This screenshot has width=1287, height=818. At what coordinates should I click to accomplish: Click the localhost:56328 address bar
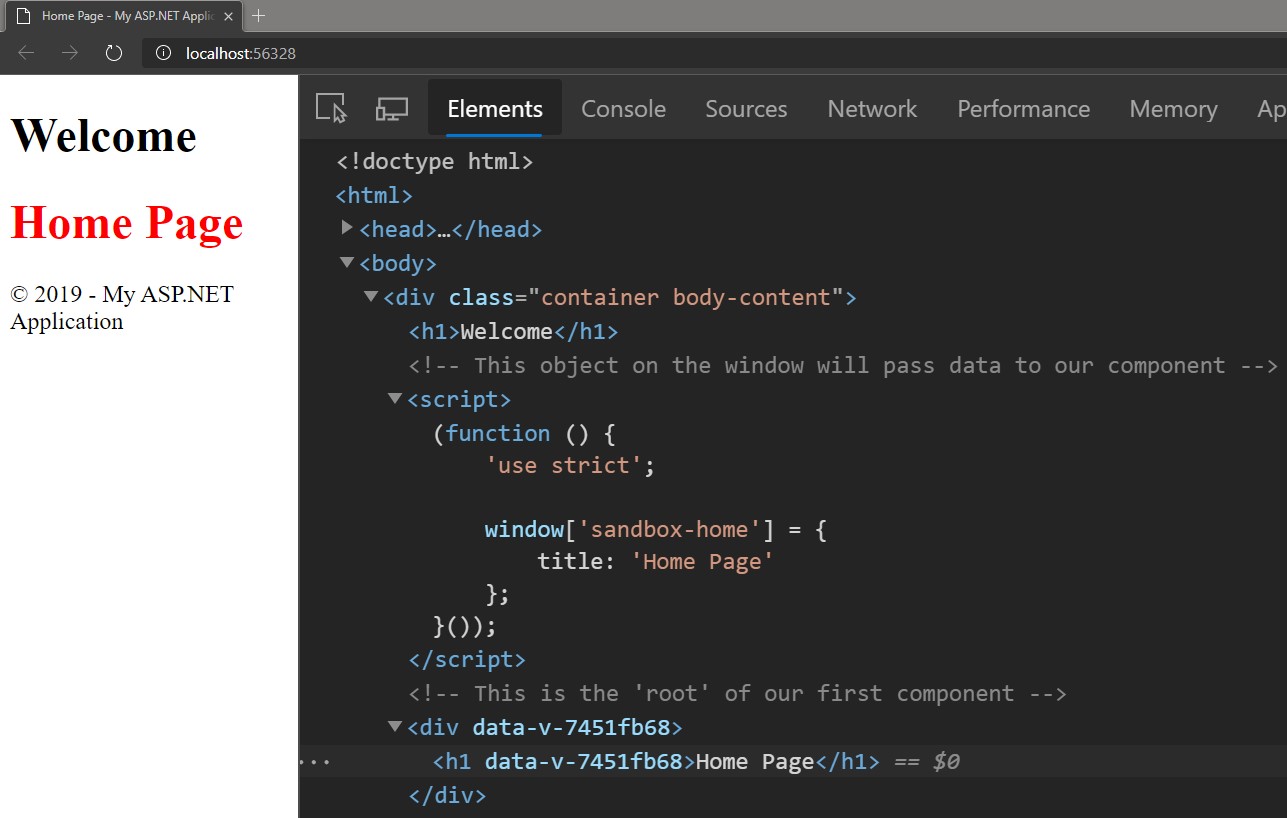[714, 53]
